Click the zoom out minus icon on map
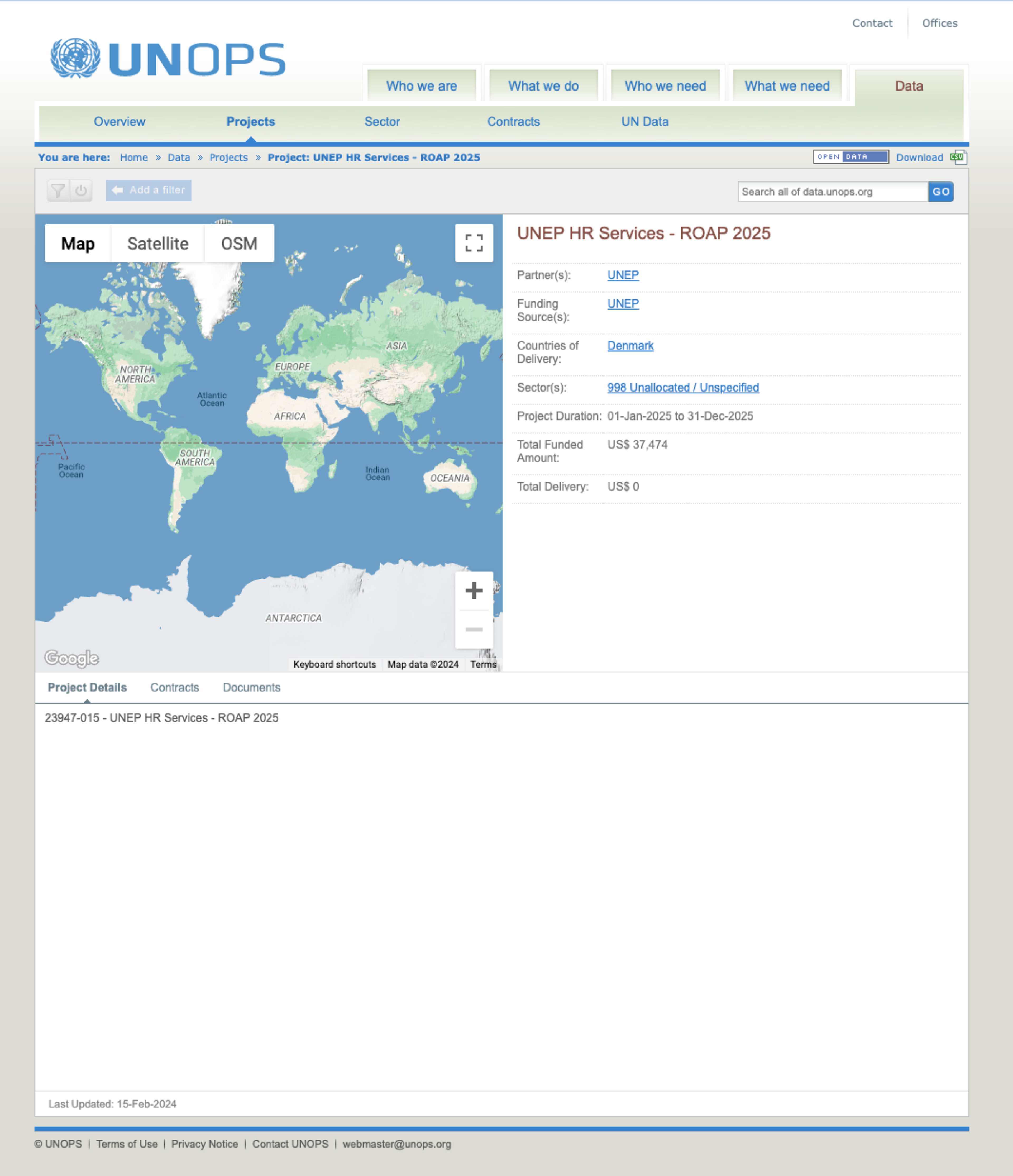Viewport: 1013px width, 1176px height. click(x=474, y=629)
